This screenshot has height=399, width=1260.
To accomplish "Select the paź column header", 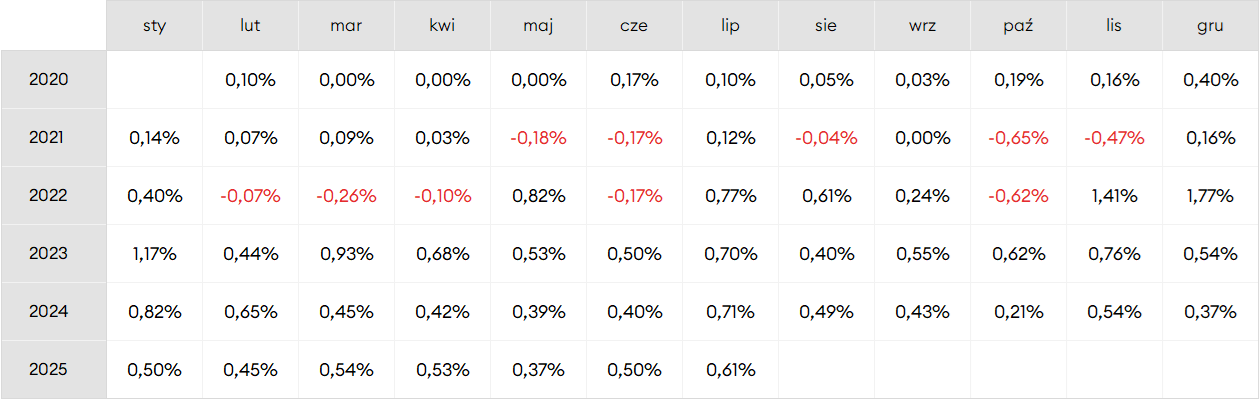I will click(x=1019, y=25).
